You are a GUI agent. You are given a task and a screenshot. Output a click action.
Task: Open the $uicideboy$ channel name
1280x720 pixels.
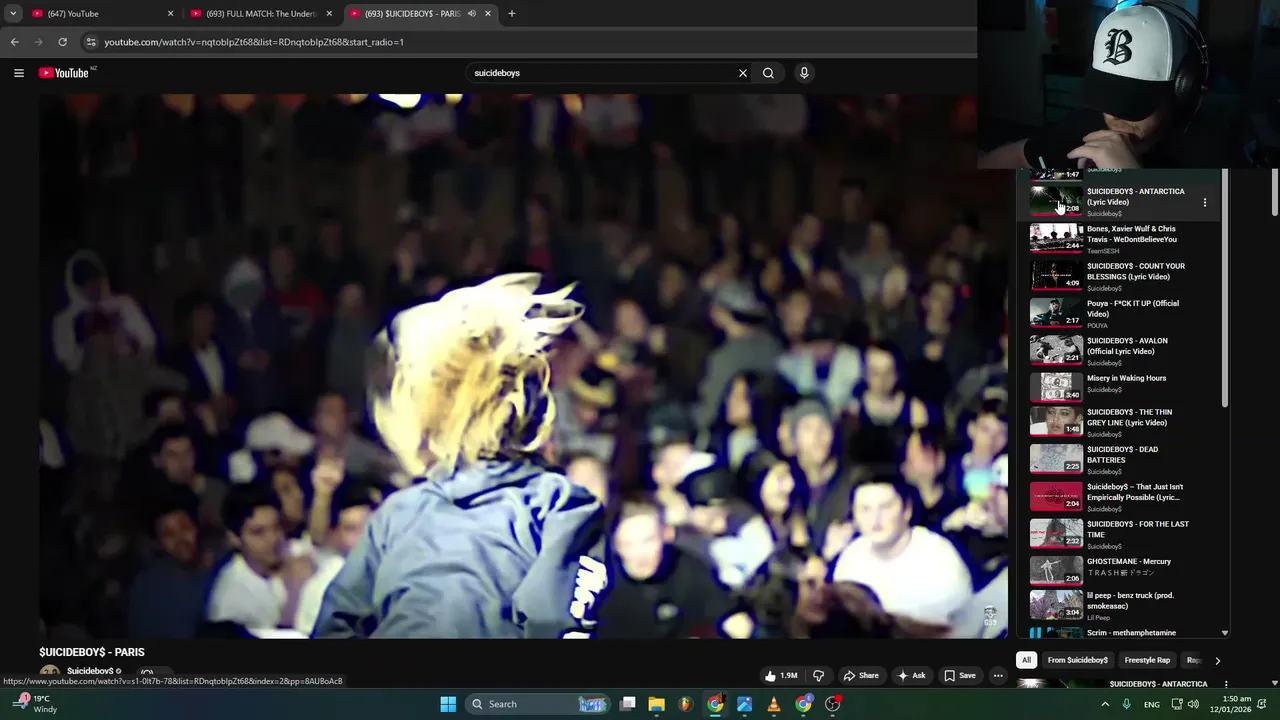(90, 671)
